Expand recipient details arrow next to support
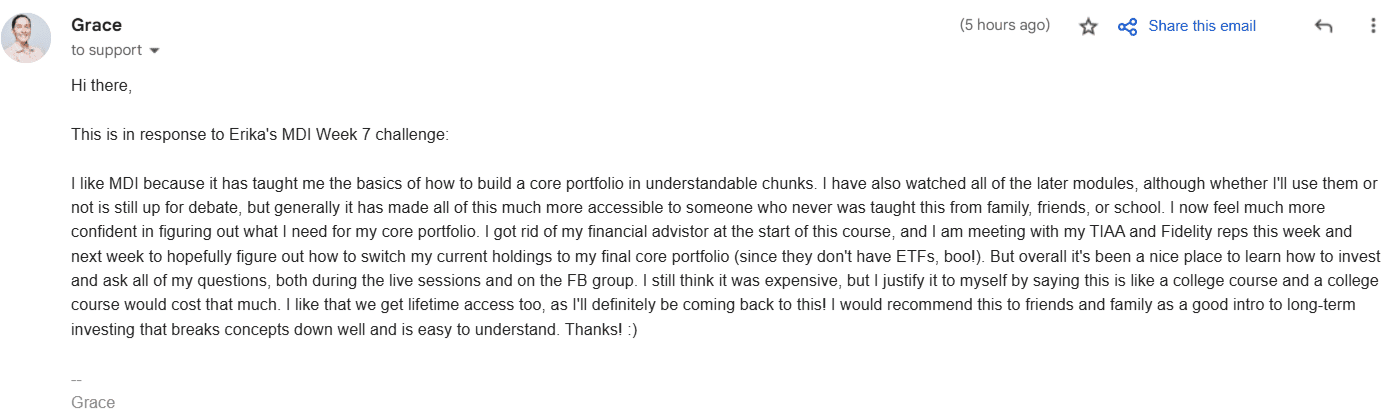The width and height of the screenshot is (1394, 418). [x=155, y=51]
